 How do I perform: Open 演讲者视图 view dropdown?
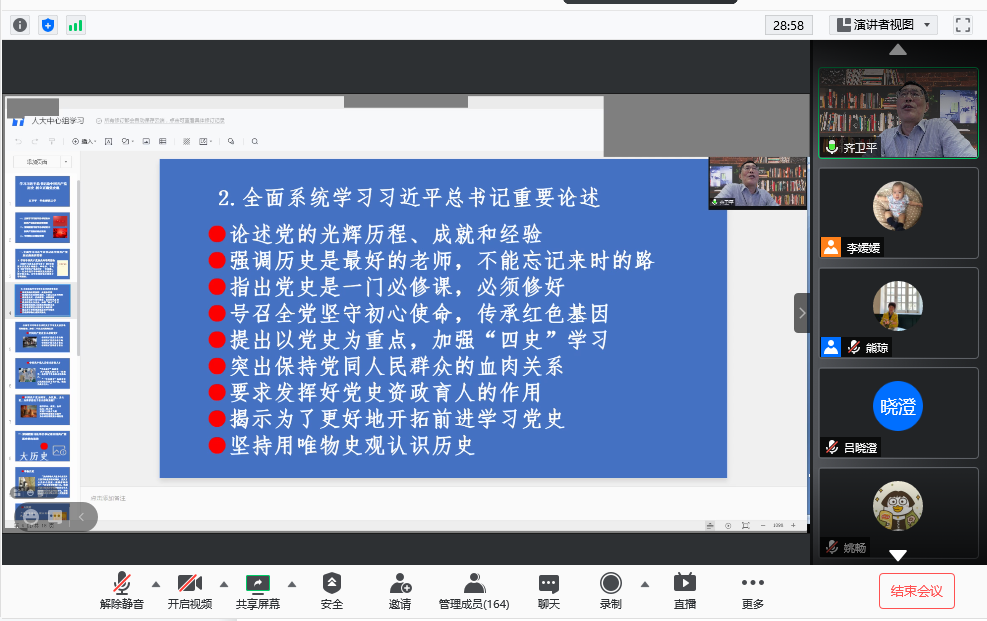click(883, 25)
